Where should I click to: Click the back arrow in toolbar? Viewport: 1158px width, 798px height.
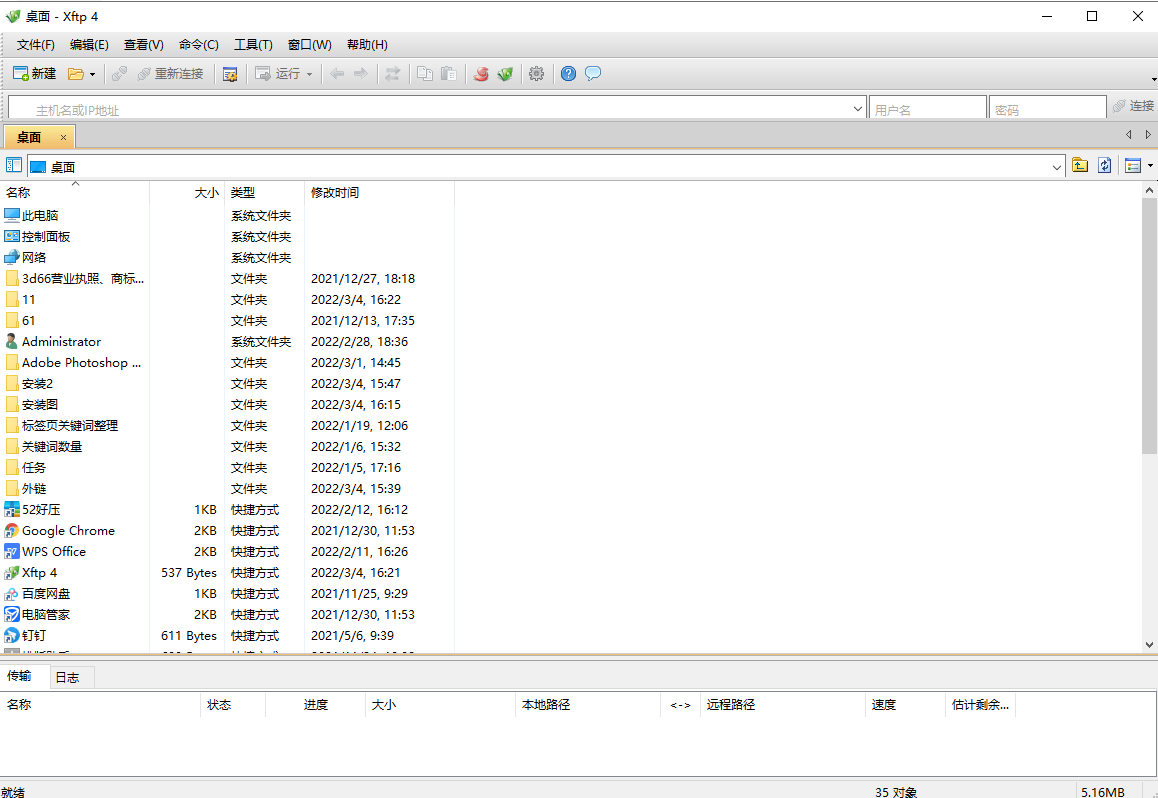338,73
